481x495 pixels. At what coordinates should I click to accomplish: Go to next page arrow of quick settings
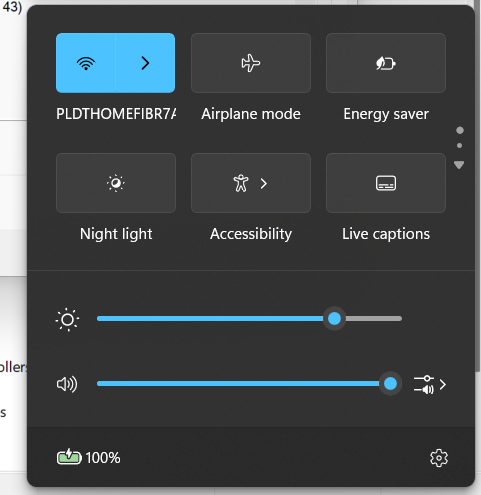click(459, 165)
